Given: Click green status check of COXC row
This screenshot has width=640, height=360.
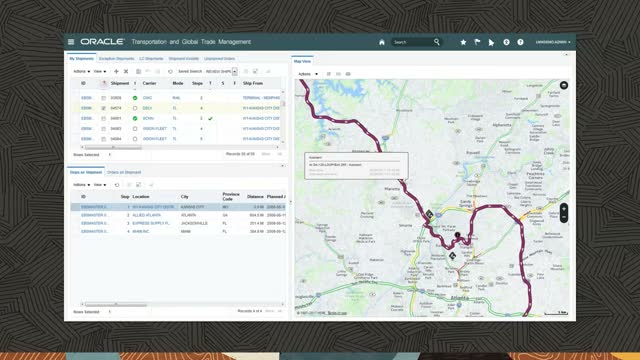Looking at the screenshot, I should coord(135,98).
